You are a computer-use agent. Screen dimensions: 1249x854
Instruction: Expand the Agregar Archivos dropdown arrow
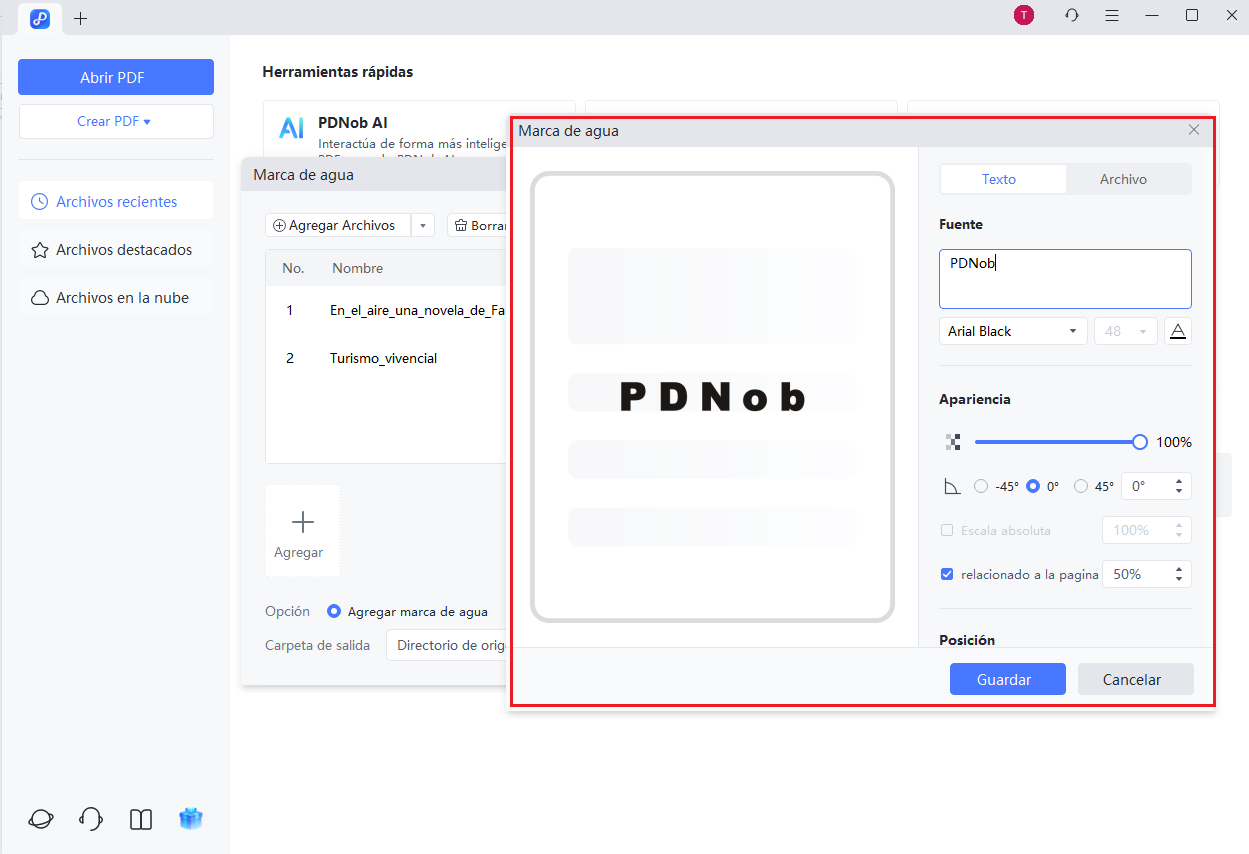coord(422,226)
